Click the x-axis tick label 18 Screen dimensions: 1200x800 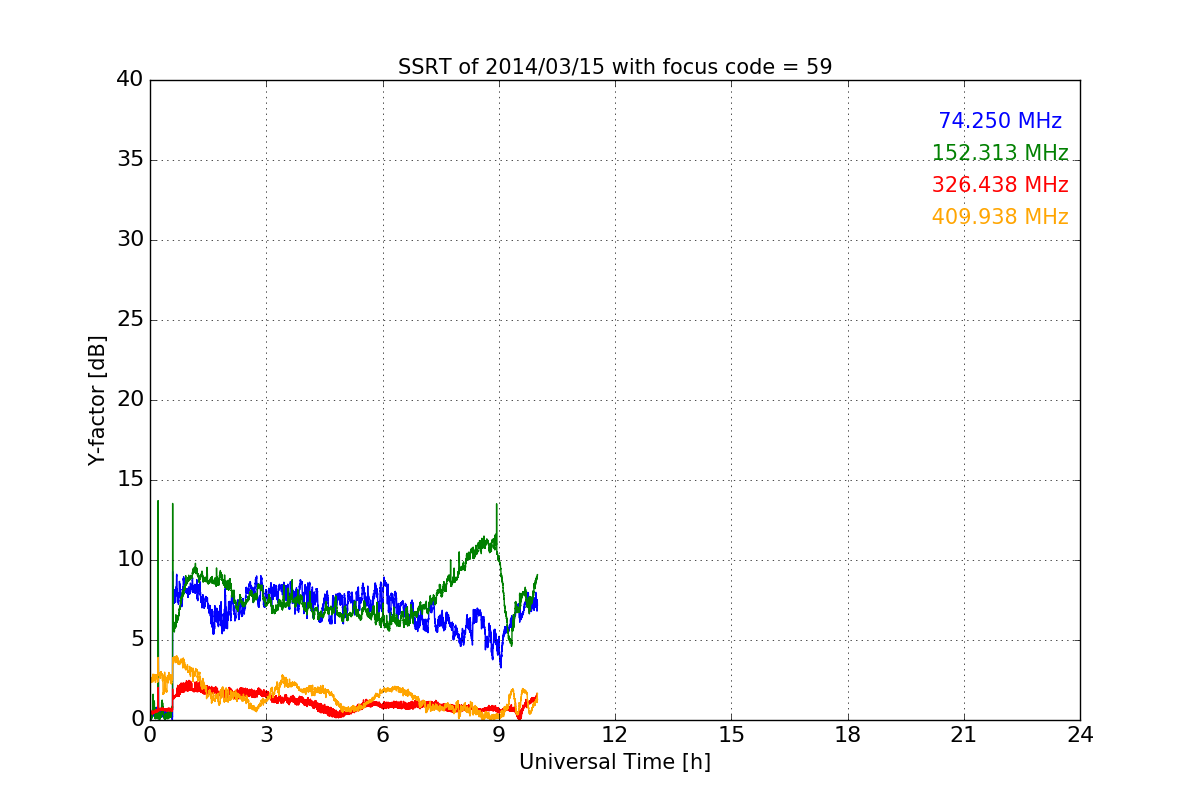(848, 735)
